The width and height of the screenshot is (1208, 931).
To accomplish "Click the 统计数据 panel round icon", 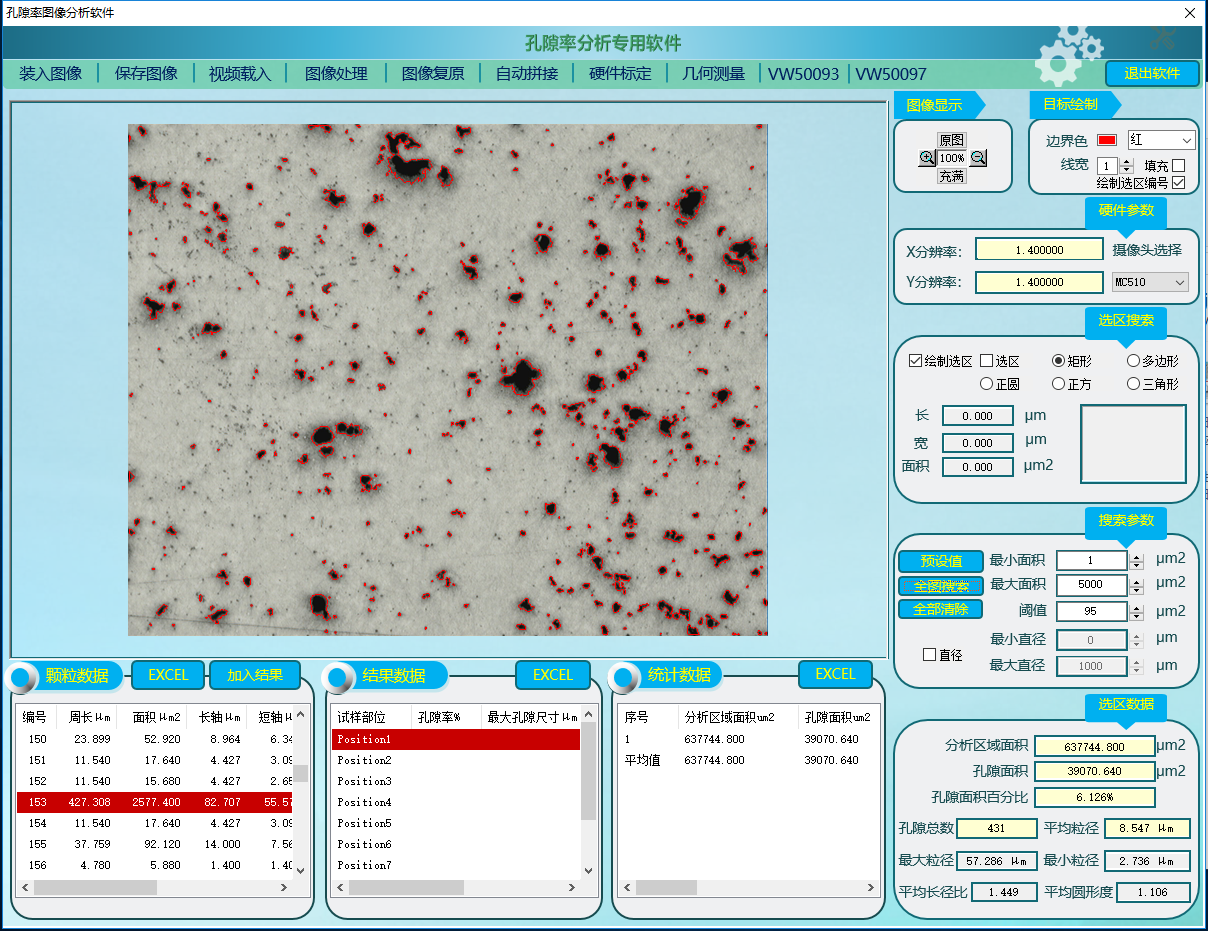I will 625,677.
